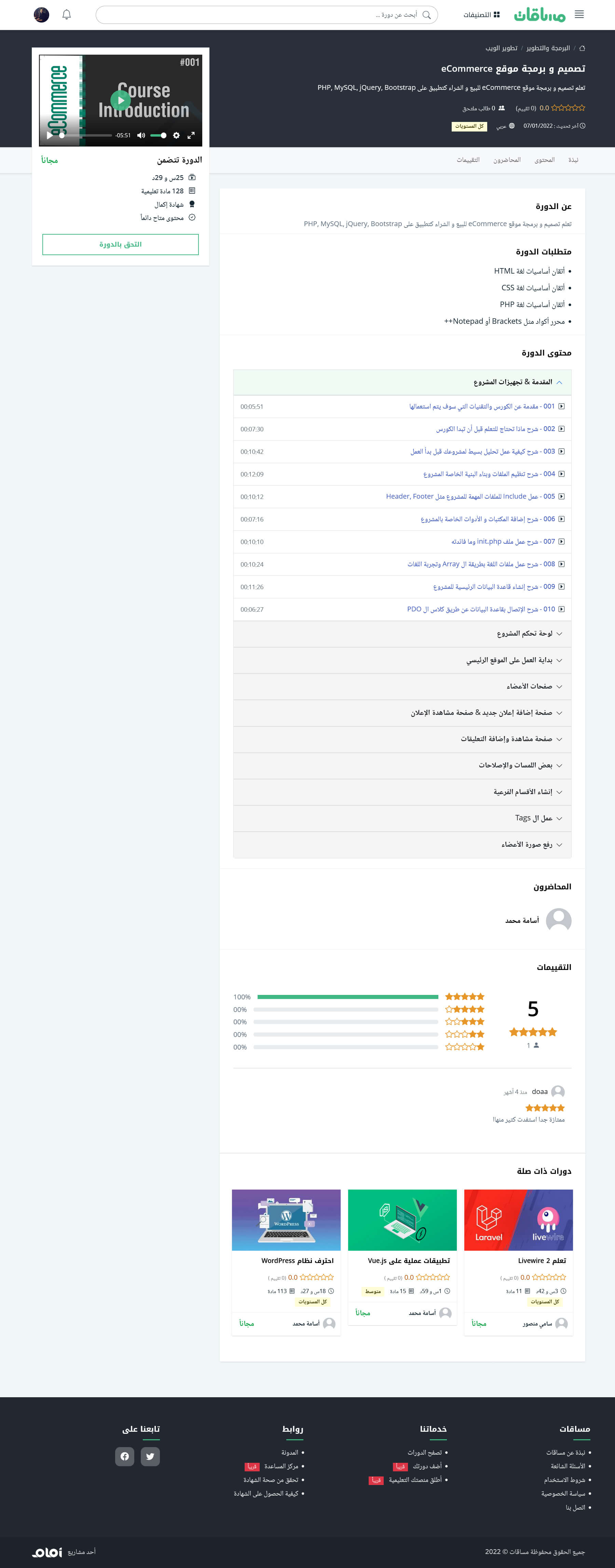Viewport: 615px width, 1568px height.
Task: Open the video player settings gear
Action: pos(177,135)
